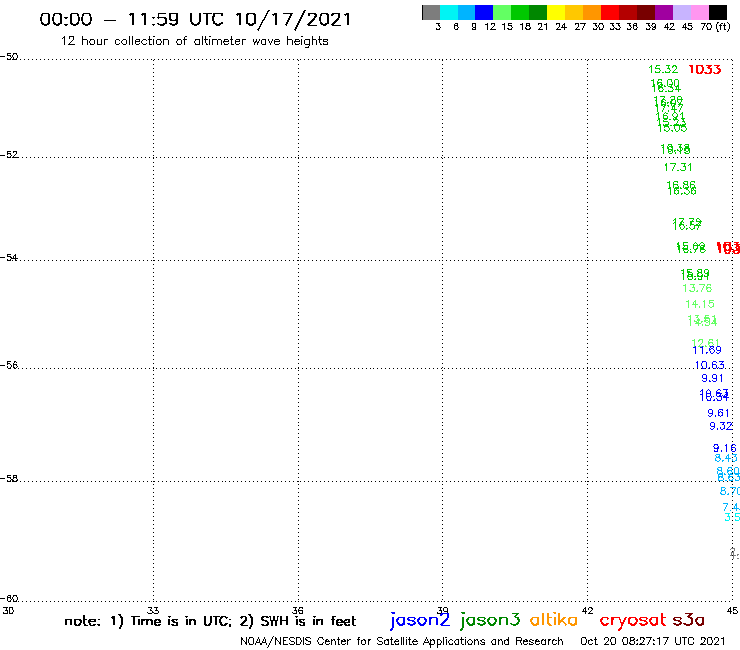
Task: Click the 'cryosat' satellite label
Action: point(633,620)
